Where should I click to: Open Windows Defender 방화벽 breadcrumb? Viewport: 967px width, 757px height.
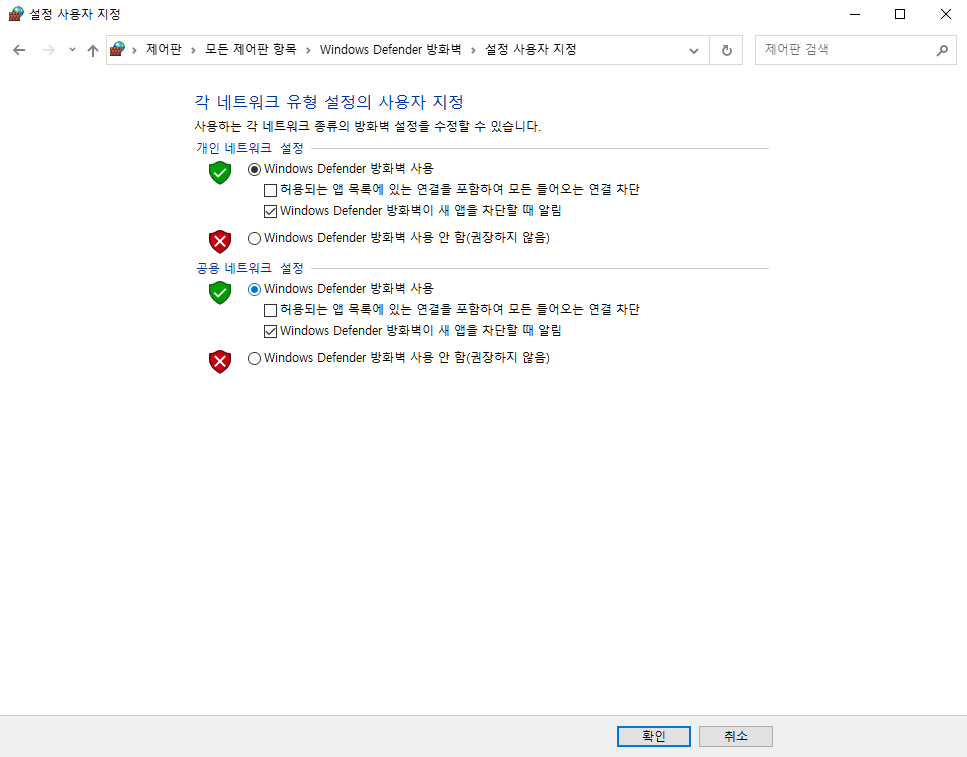tap(390, 49)
